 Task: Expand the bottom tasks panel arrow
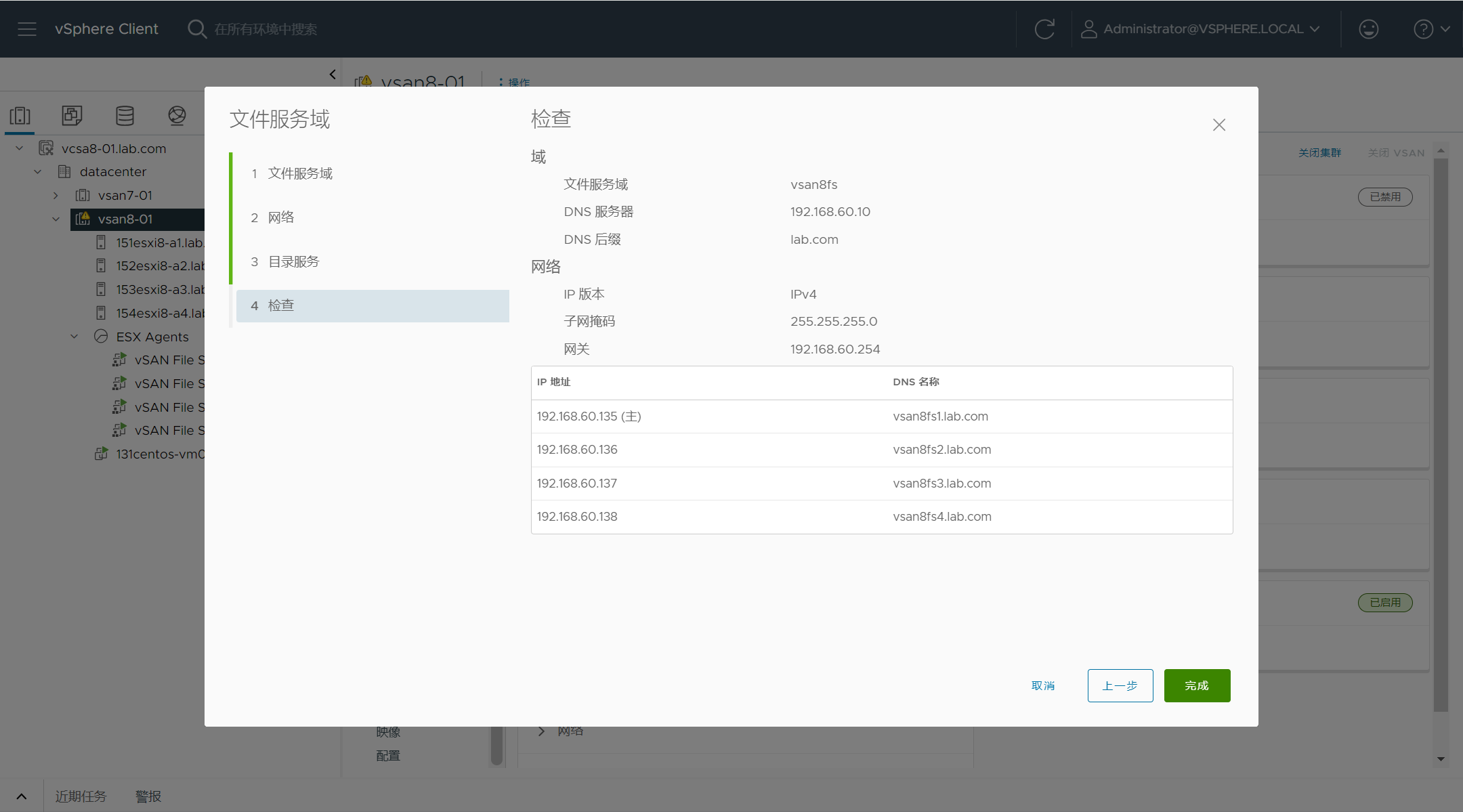[x=22, y=796]
